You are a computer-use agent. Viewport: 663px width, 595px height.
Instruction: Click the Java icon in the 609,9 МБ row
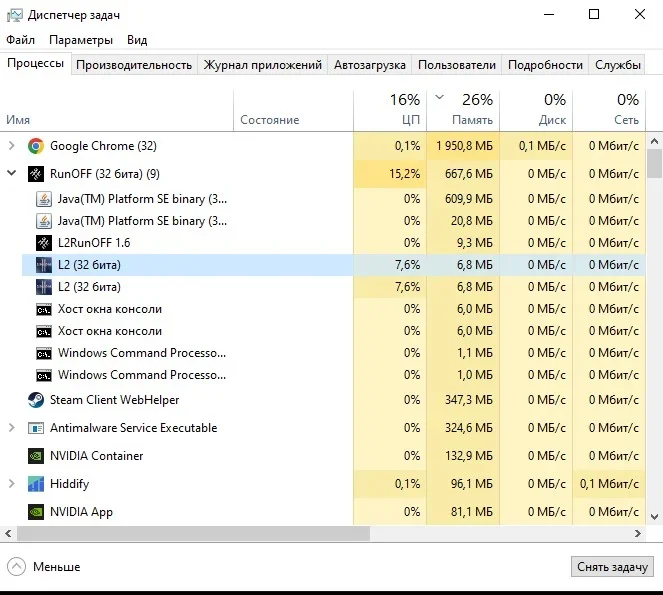44,199
